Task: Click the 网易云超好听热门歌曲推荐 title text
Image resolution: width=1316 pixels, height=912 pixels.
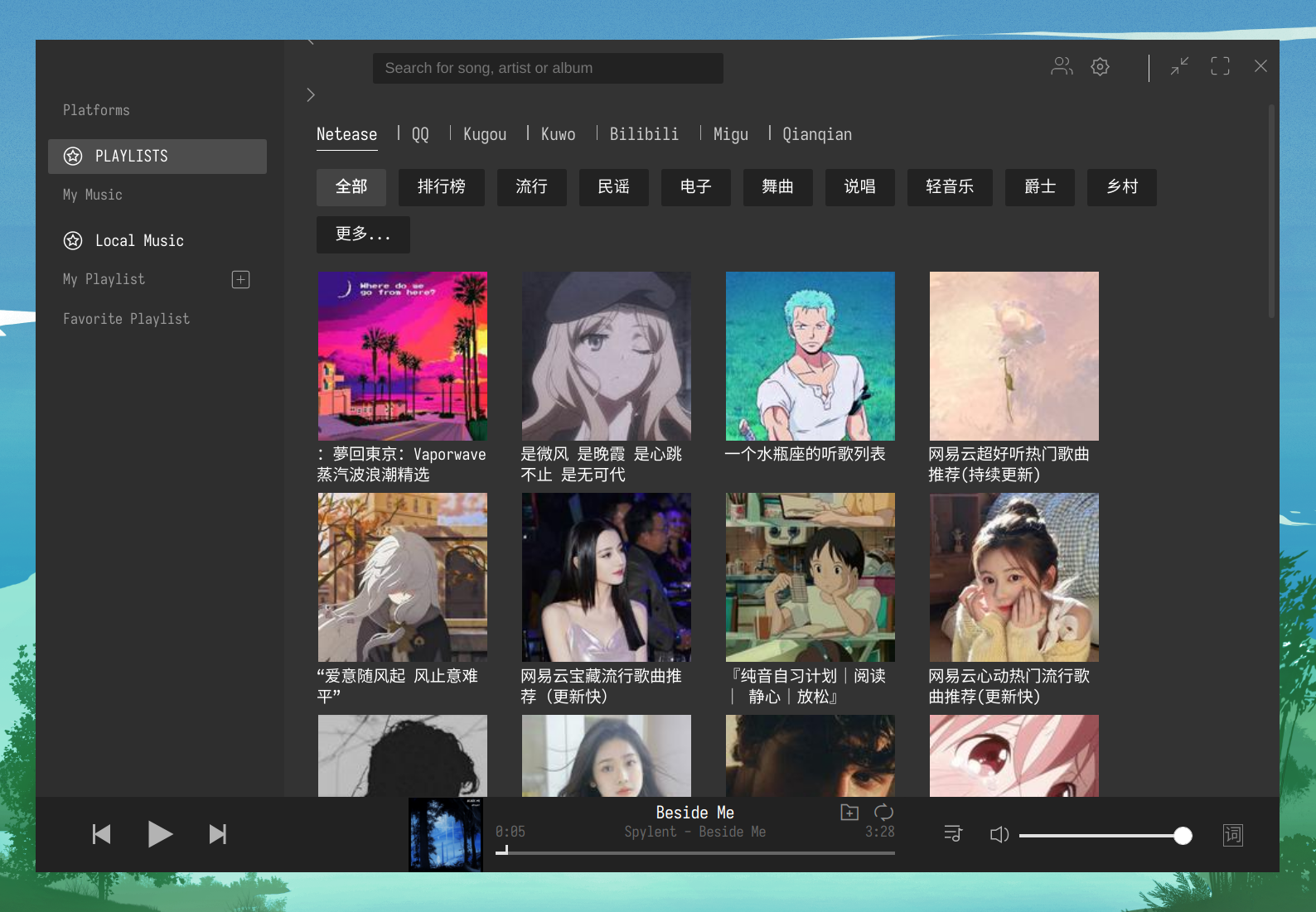Action: coord(1009,464)
